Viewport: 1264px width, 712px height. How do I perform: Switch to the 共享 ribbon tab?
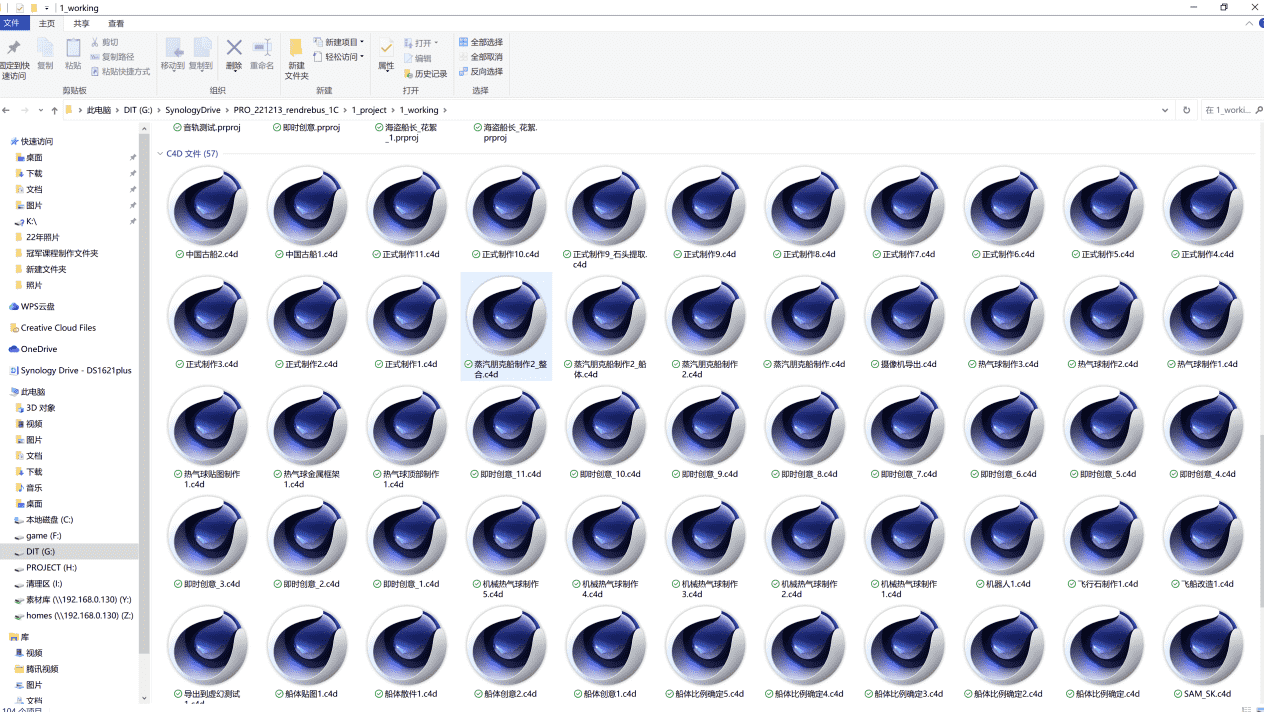(81, 23)
